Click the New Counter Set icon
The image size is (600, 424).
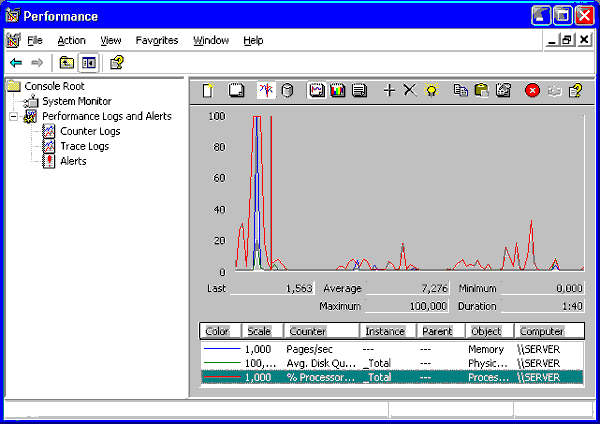coord(208,91)
